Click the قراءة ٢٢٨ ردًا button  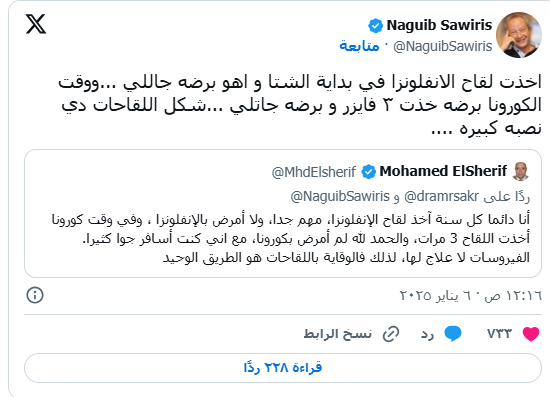tap(283, 368)
